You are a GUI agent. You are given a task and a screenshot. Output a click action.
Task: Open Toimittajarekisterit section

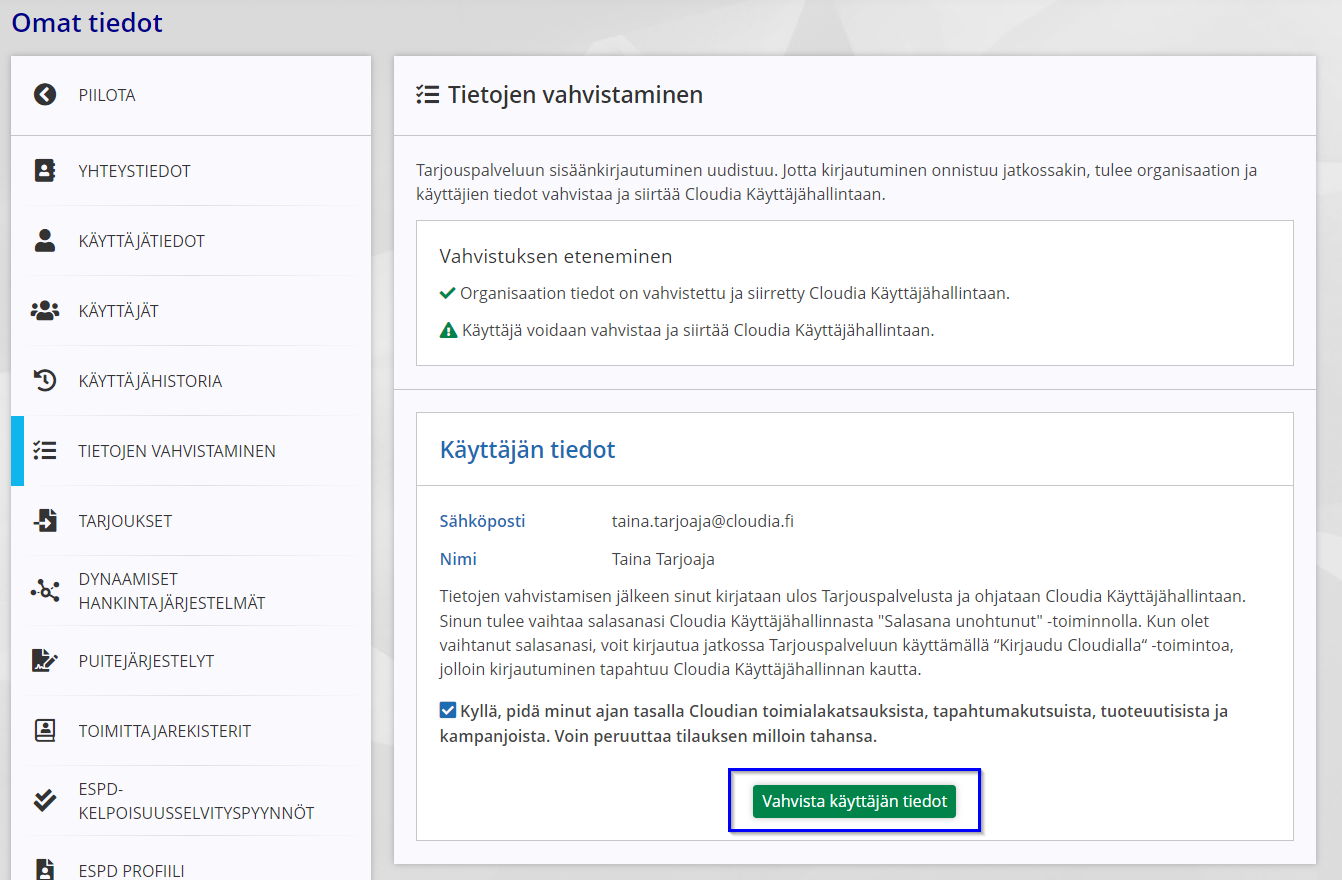191,731
